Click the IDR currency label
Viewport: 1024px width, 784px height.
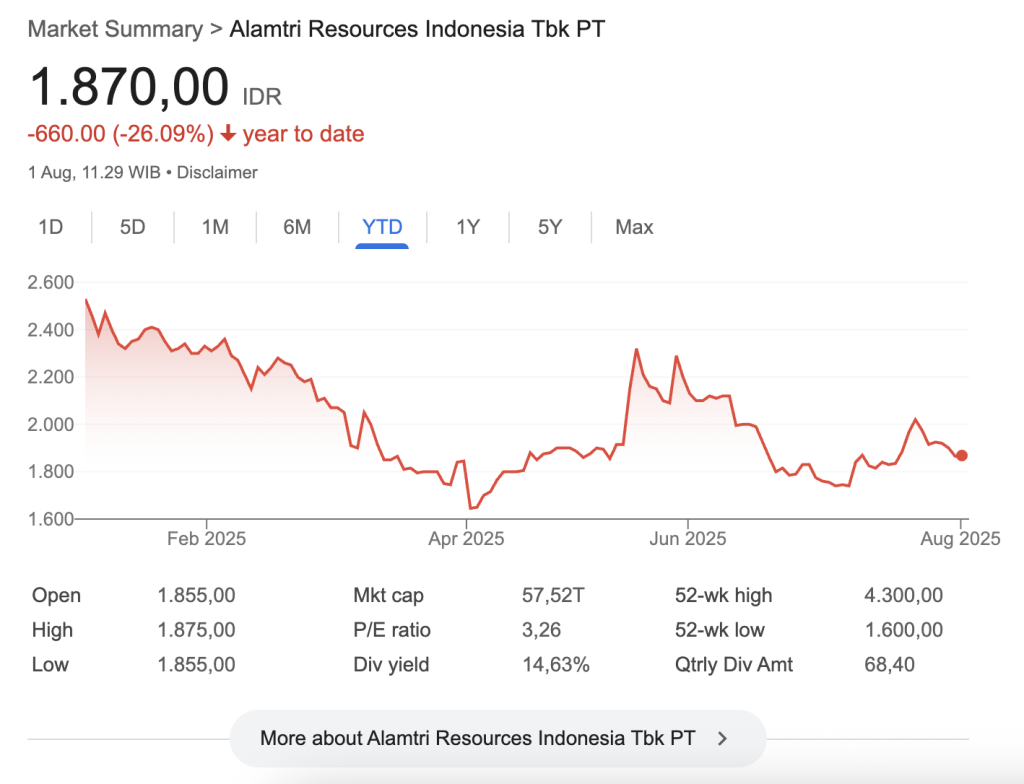point(262,97)
